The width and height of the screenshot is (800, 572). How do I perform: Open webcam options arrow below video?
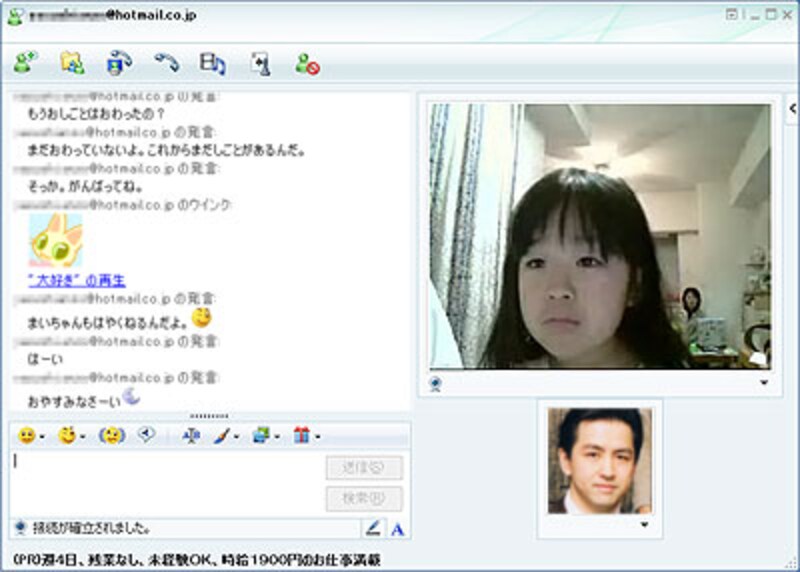[x=764, y=382]
